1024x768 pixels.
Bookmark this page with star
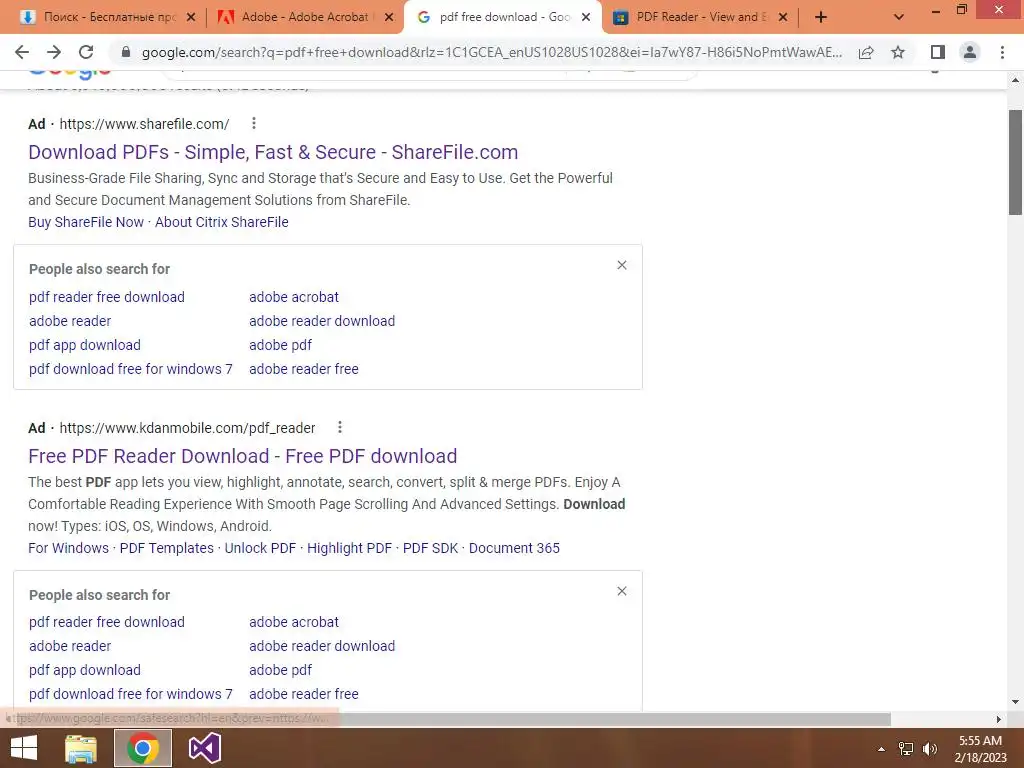coord(898,52)
